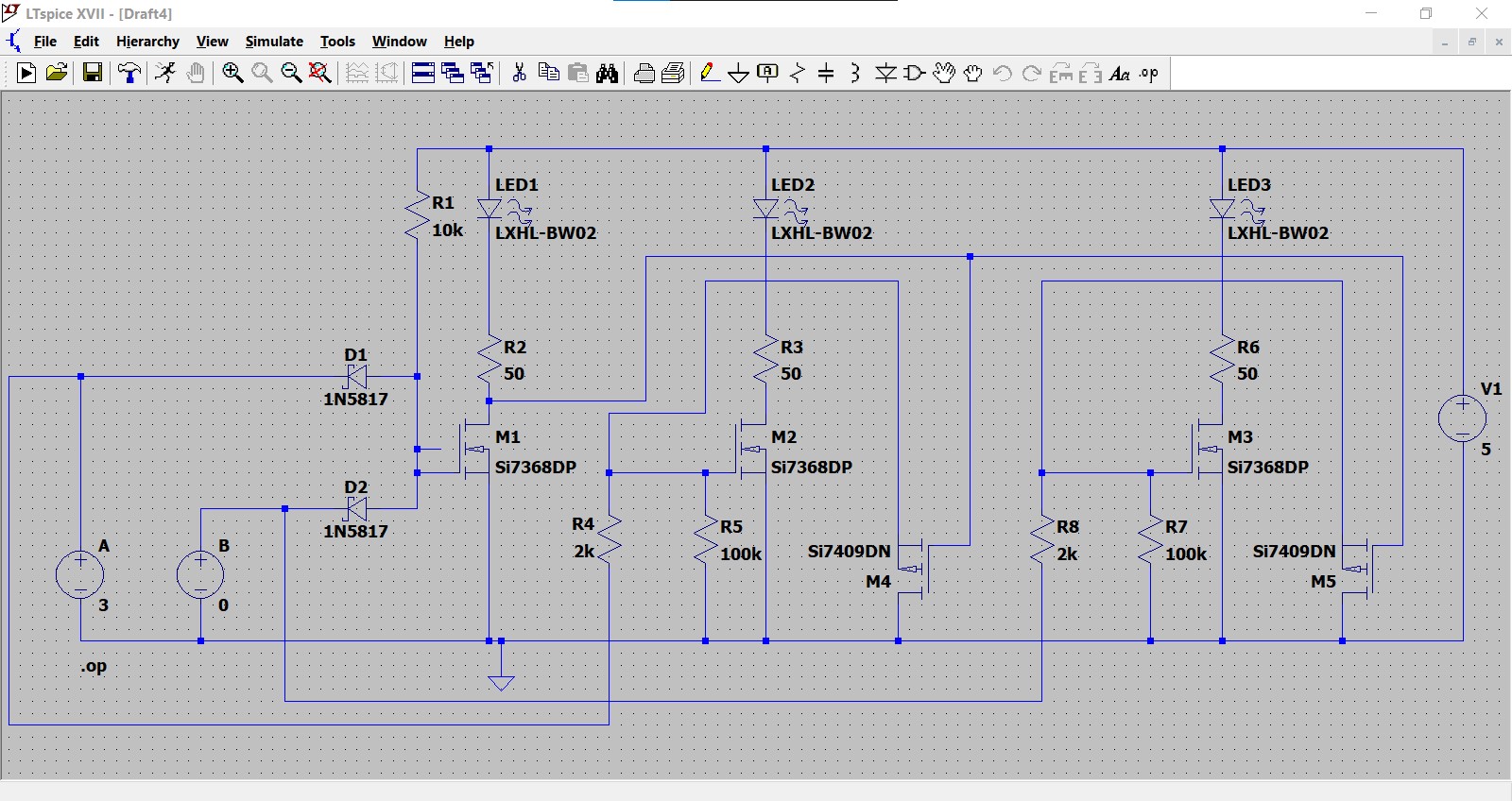Screen dimensions: 1512x801
Task: Click the Zoom full extents icon
Action: [x=320, y=73]
